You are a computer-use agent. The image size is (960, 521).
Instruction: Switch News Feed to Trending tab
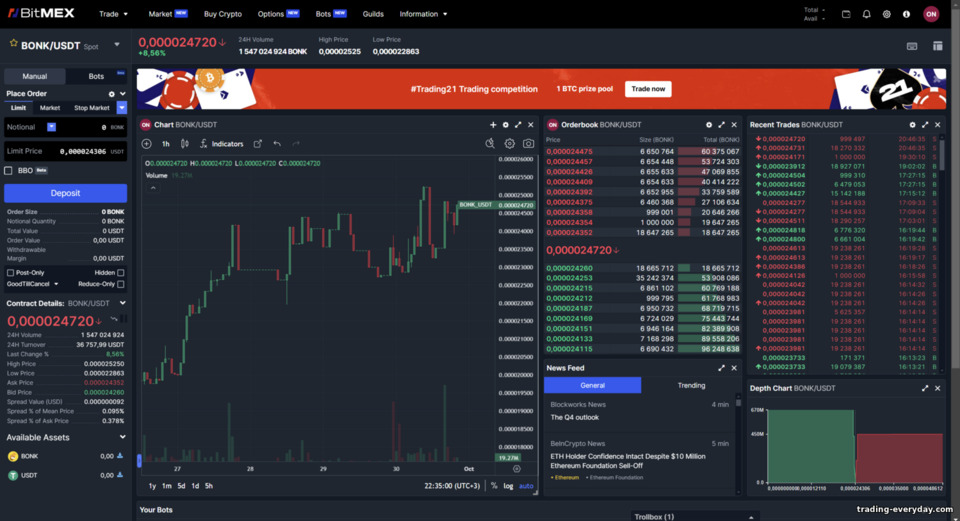pyautogui.click(x=691, y=385)
